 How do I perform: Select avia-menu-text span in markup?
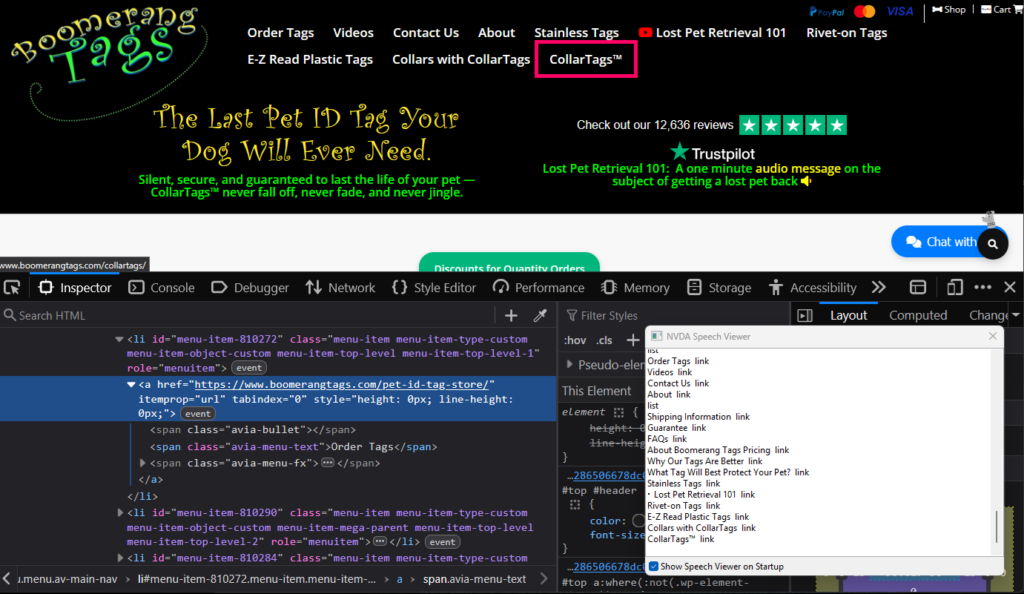pyautogui.click(x=293, y=447)
